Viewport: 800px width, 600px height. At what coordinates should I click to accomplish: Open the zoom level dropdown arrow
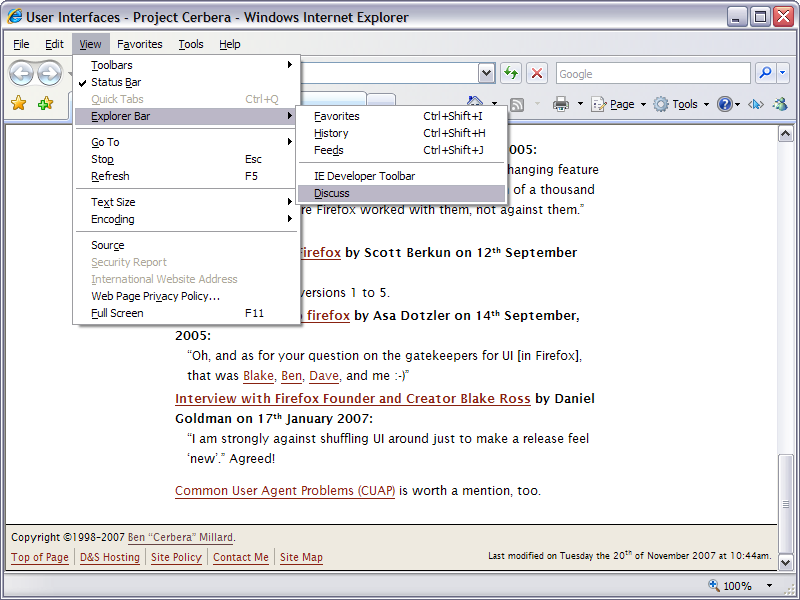pyautogui.click(x=769, y=586)
